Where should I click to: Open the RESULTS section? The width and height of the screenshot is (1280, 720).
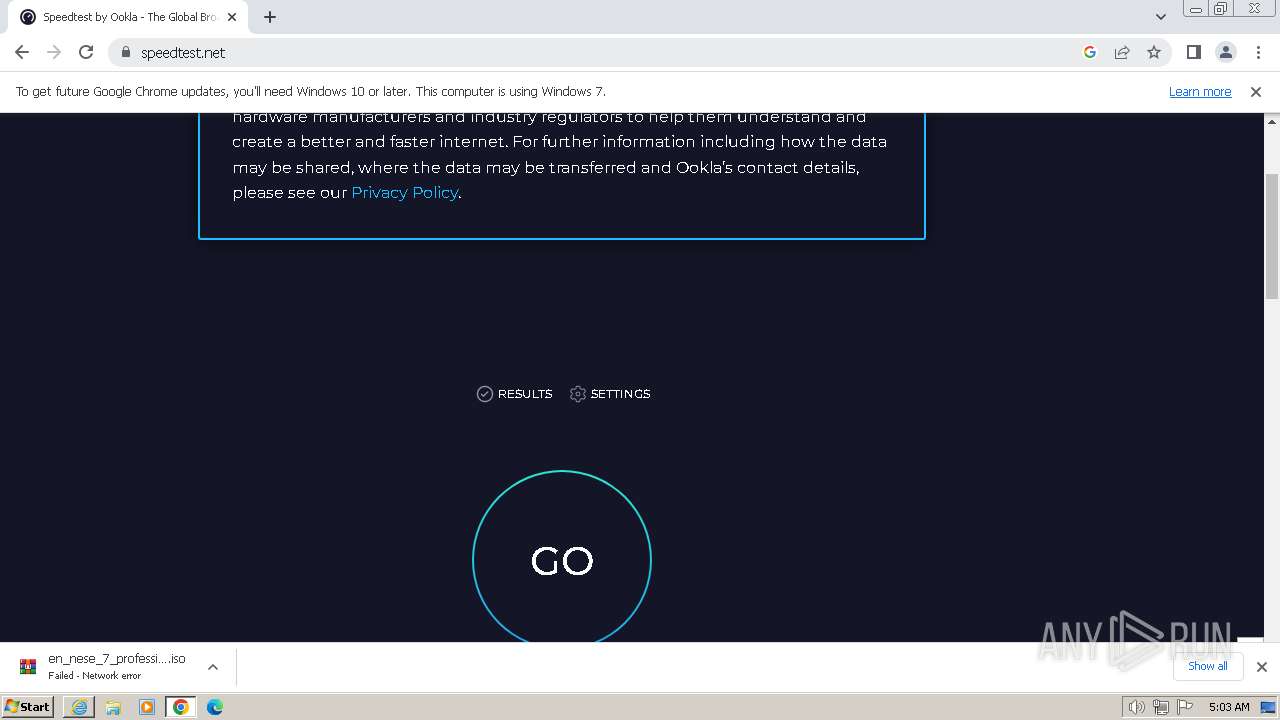515,394
